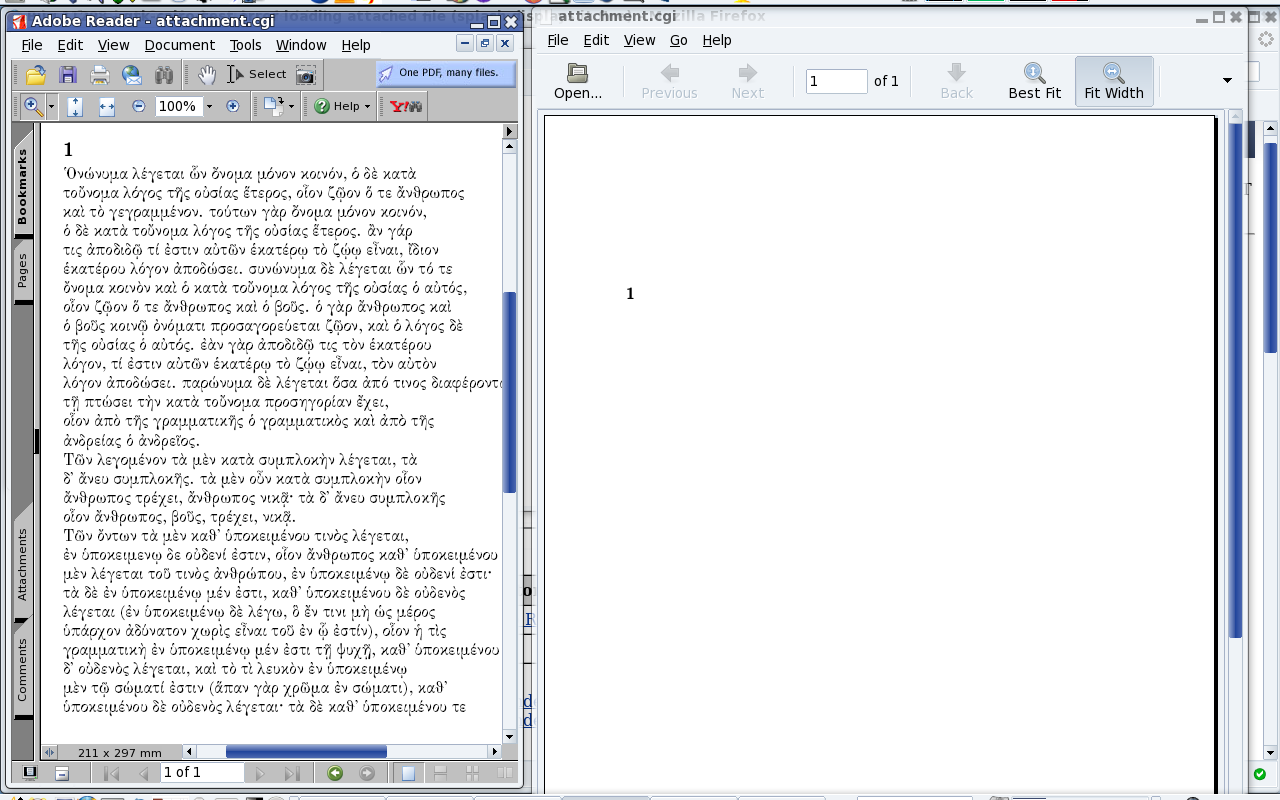Click the horizontal scrollbar thumb in Adobe Reader

pos(306,752)
